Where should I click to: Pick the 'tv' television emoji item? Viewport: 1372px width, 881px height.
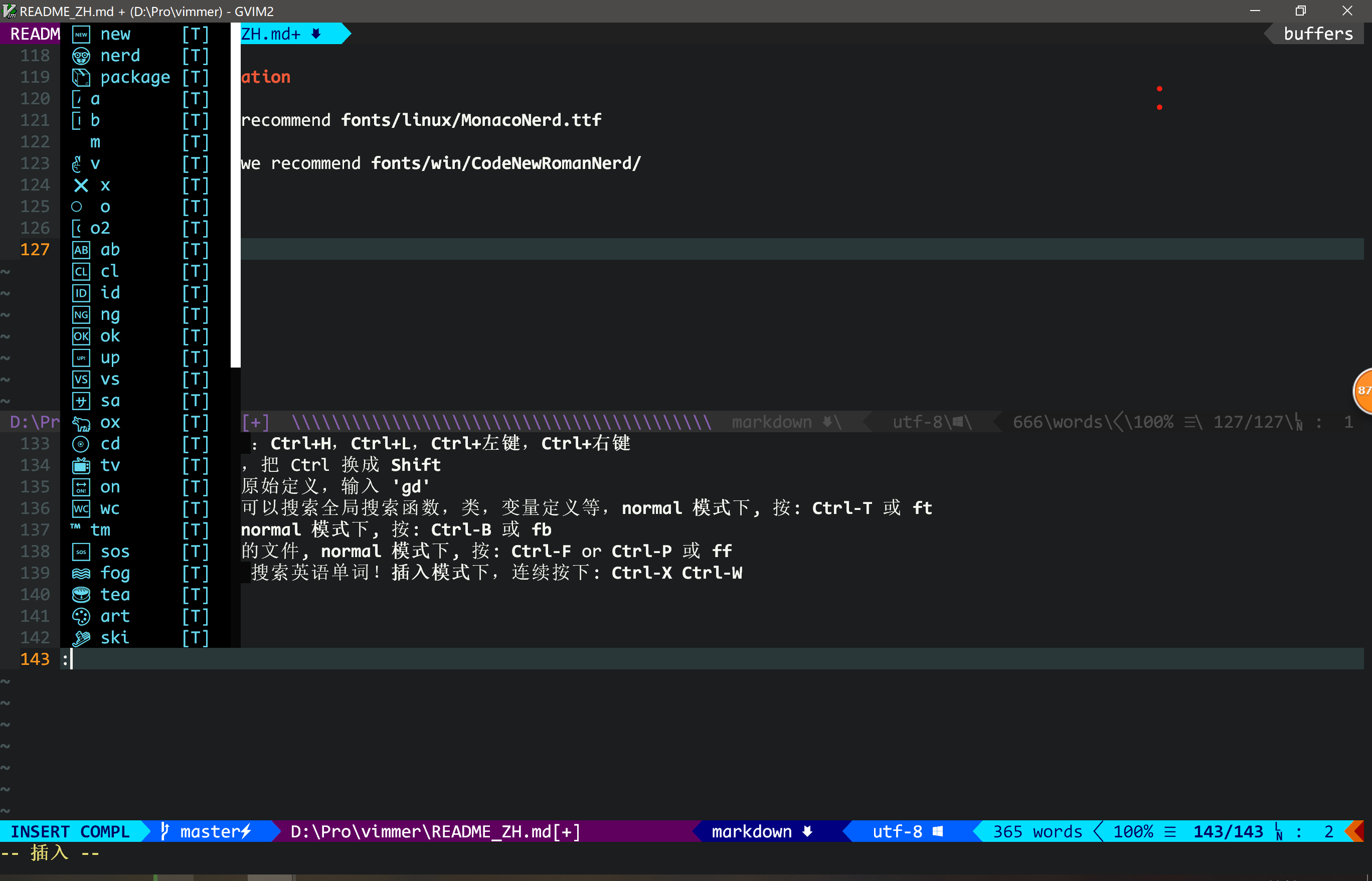[x=145, y=466]
